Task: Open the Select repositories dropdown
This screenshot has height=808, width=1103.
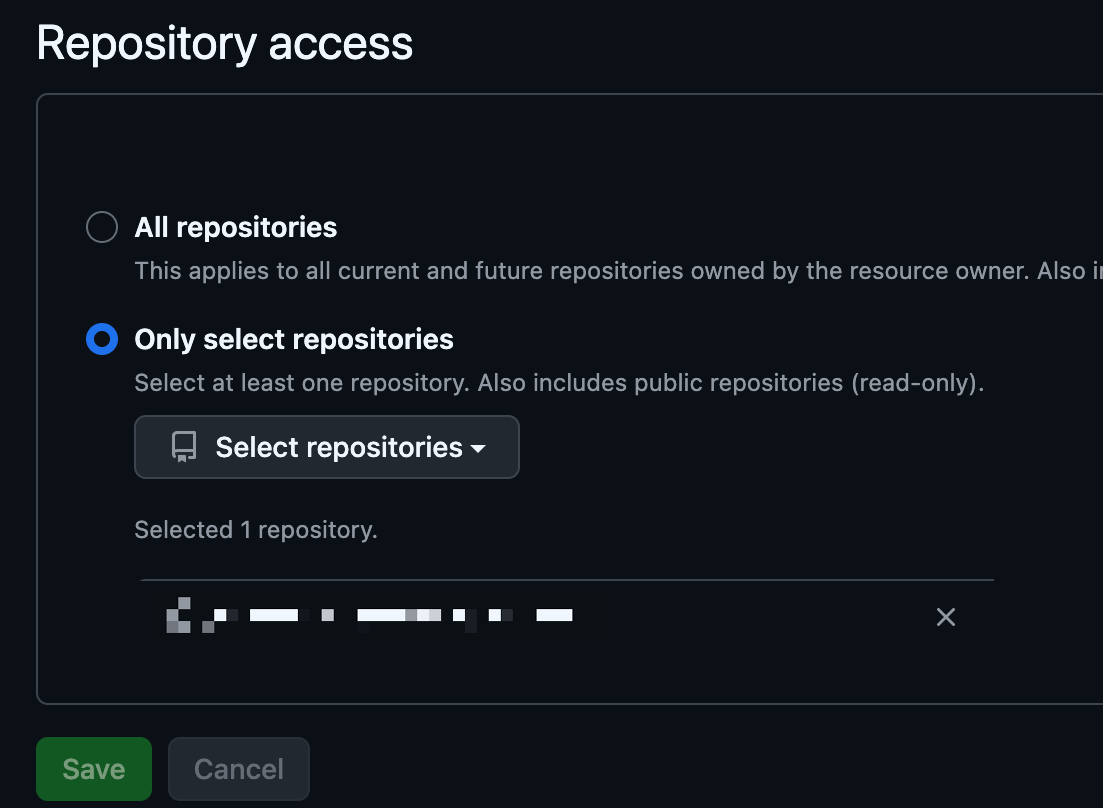Action: [x=327, y=447]
